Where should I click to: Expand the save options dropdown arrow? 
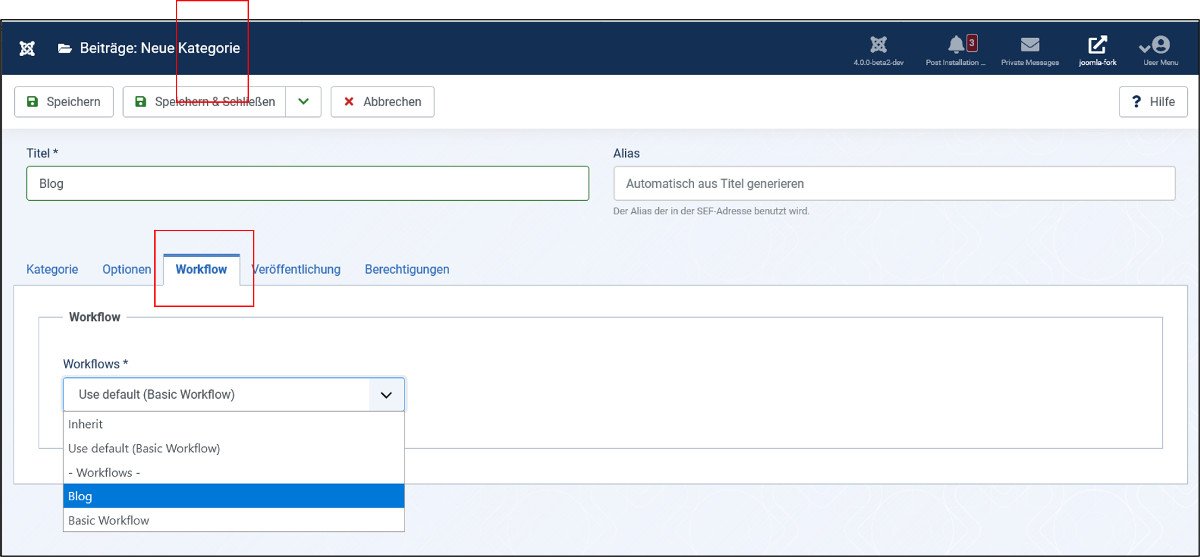[304, 101]
